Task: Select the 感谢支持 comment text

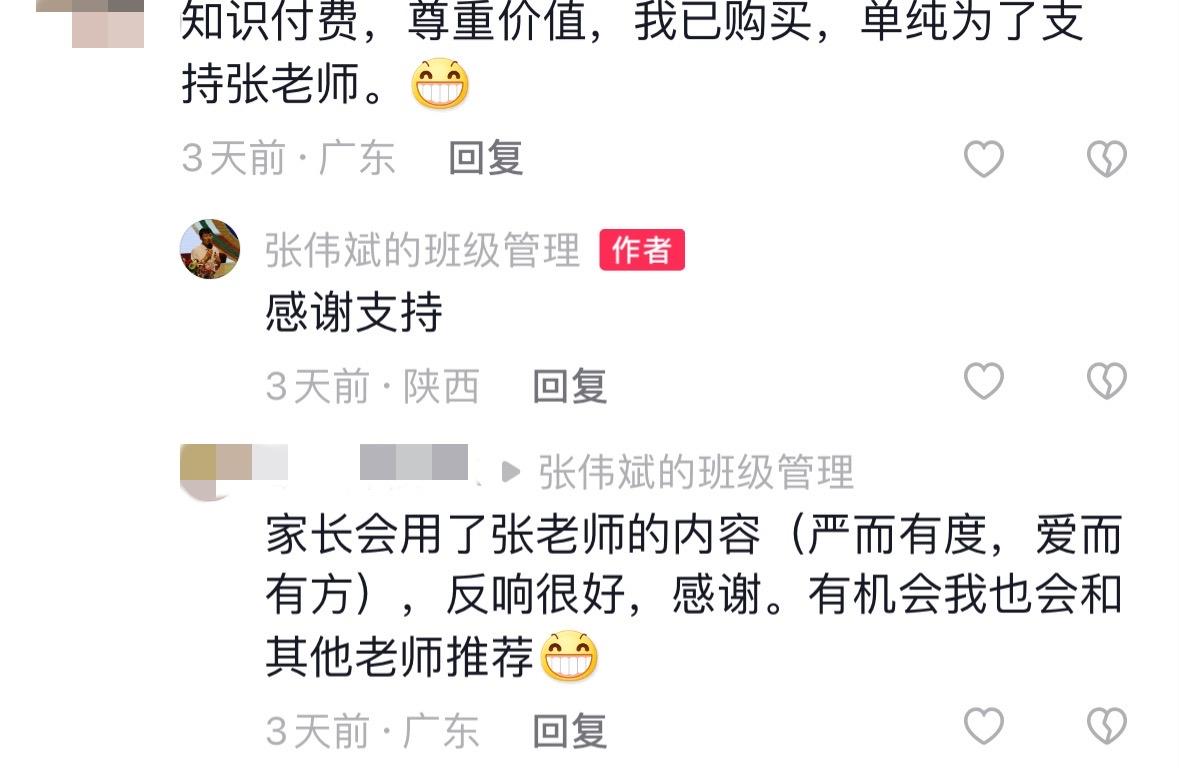Action: (x=353, y=312)
